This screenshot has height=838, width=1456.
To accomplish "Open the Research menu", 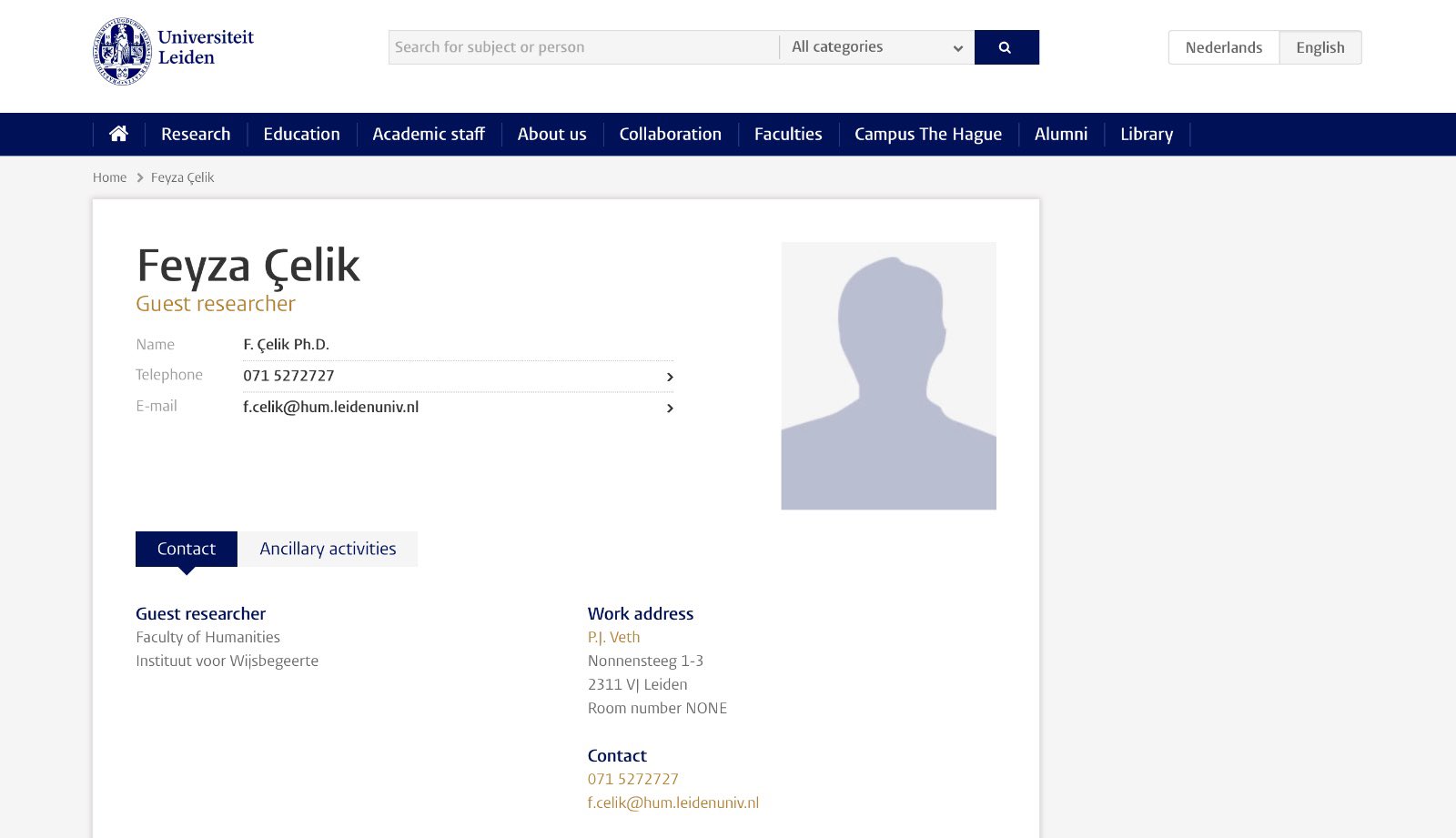I will (196, 135).
